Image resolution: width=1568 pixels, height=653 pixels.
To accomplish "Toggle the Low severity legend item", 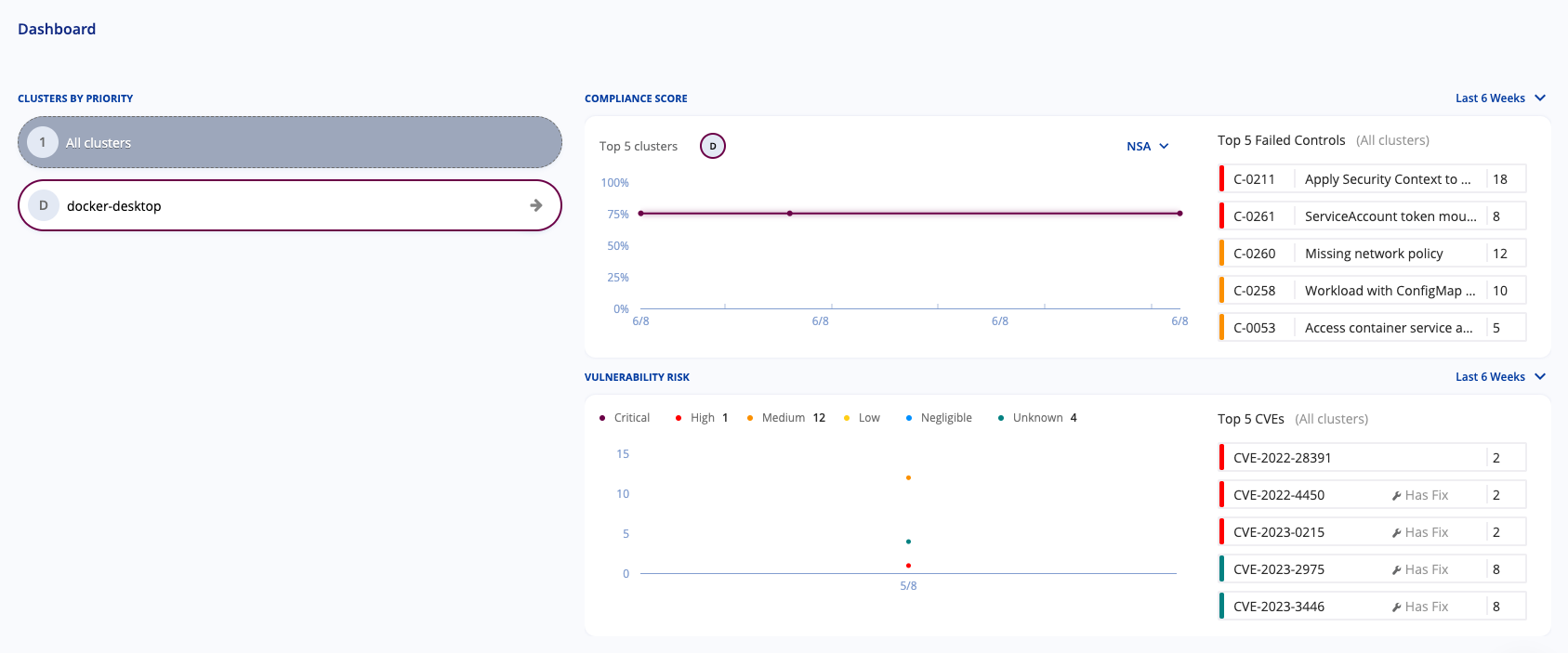I will click(x=862, y=418).
